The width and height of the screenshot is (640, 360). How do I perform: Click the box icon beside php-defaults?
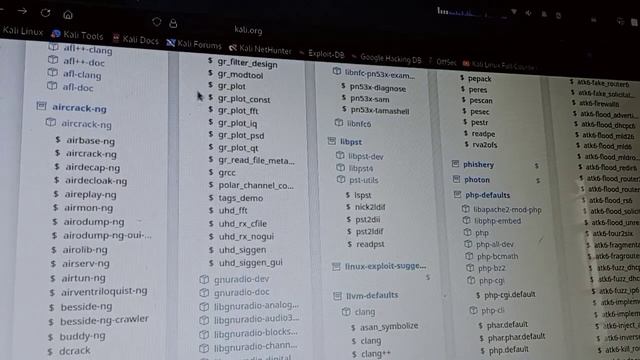[x=457, y=195]
